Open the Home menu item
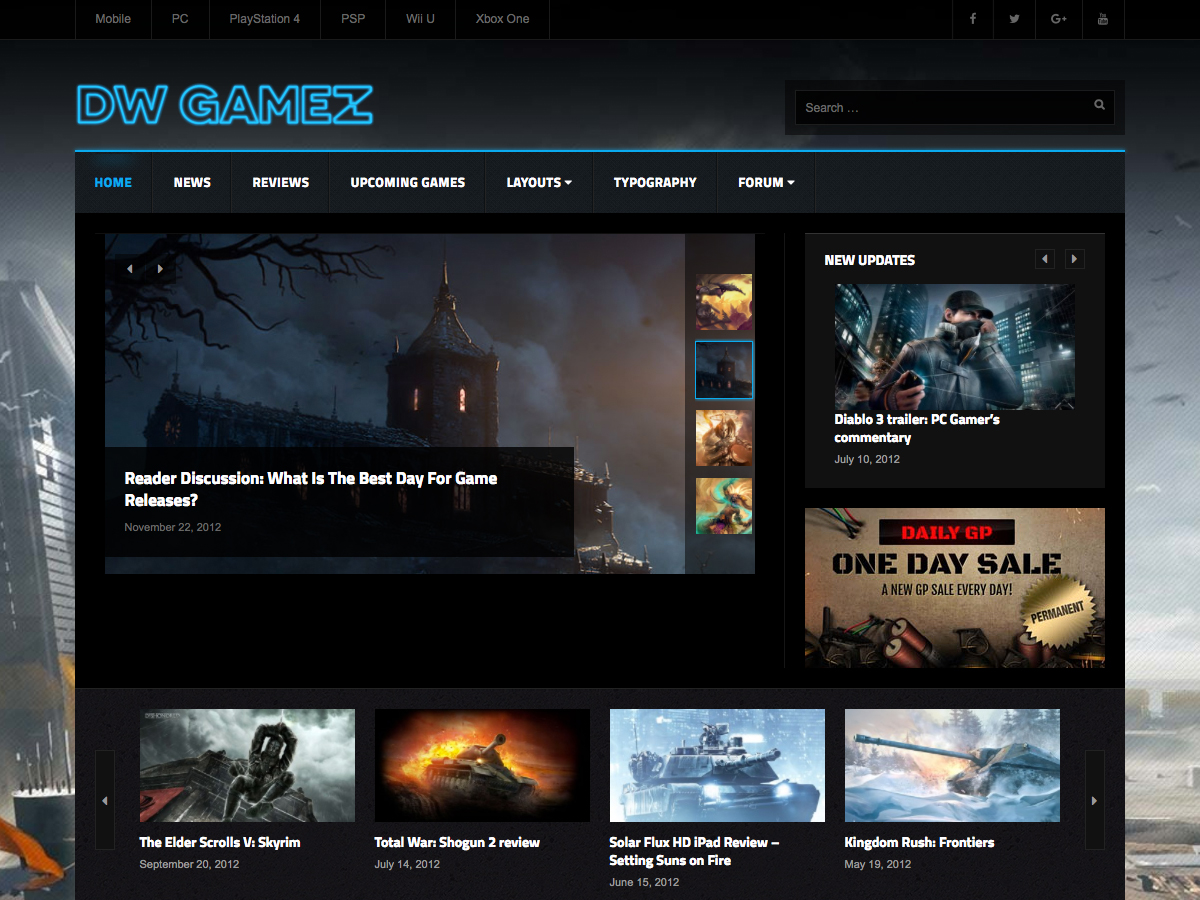 coord(113,182)
